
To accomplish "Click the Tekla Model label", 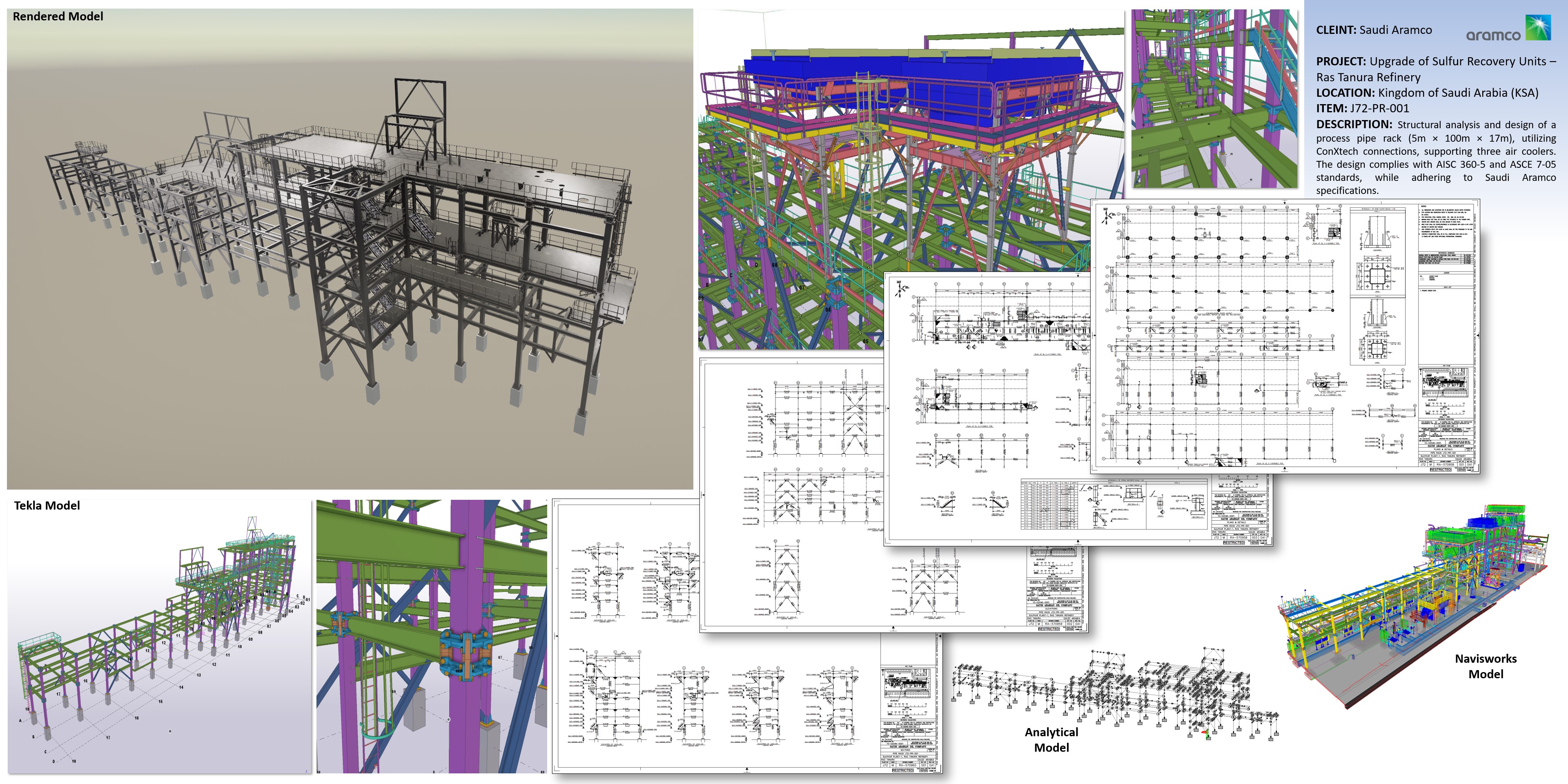I will (x=47, y=505).
